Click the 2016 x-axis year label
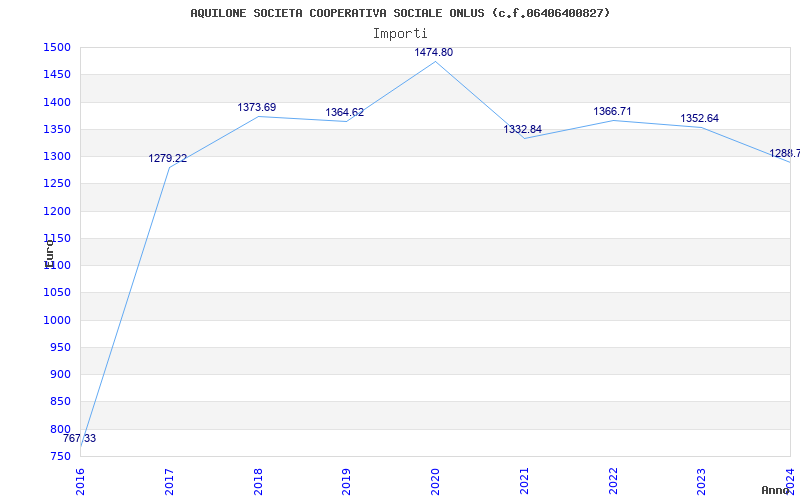This screenshot has height=500, width=800. 81,481
